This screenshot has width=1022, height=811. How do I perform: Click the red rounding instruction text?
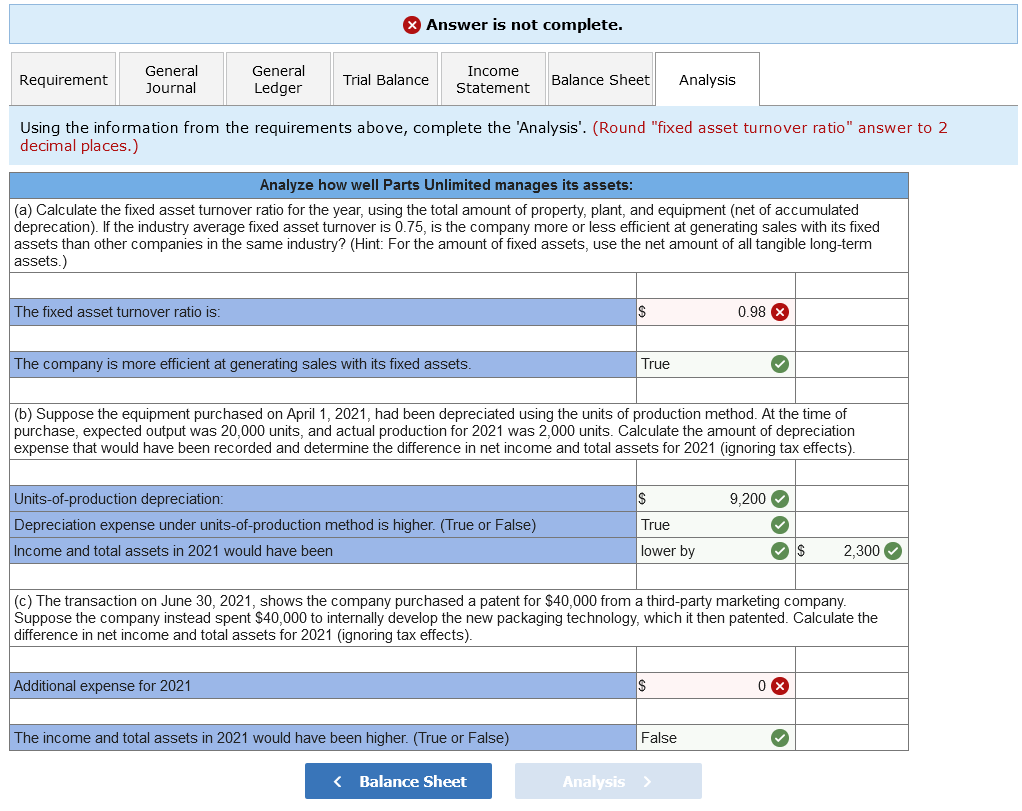coord(484,136)
